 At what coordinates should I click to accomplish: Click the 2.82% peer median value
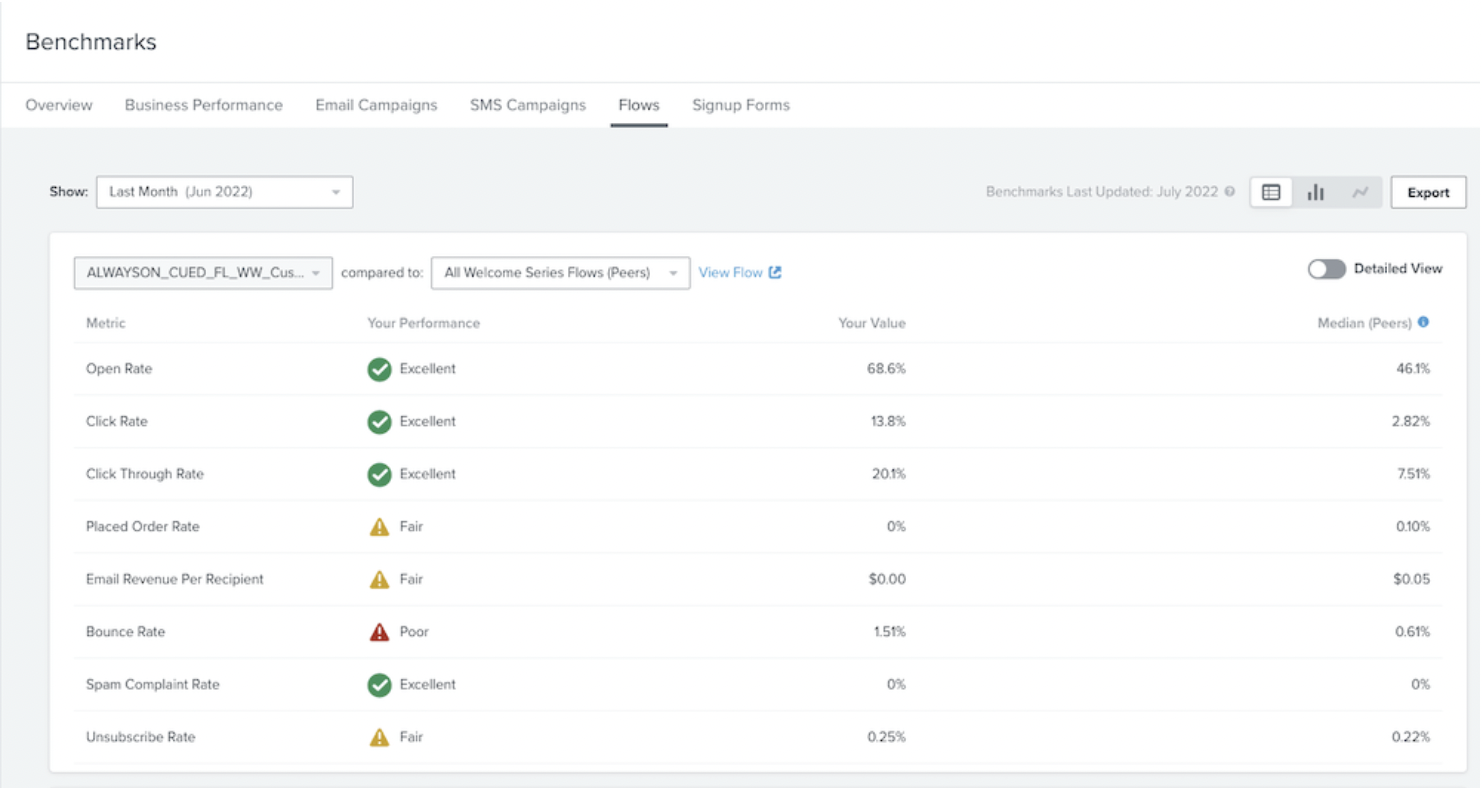(1411, 422)
